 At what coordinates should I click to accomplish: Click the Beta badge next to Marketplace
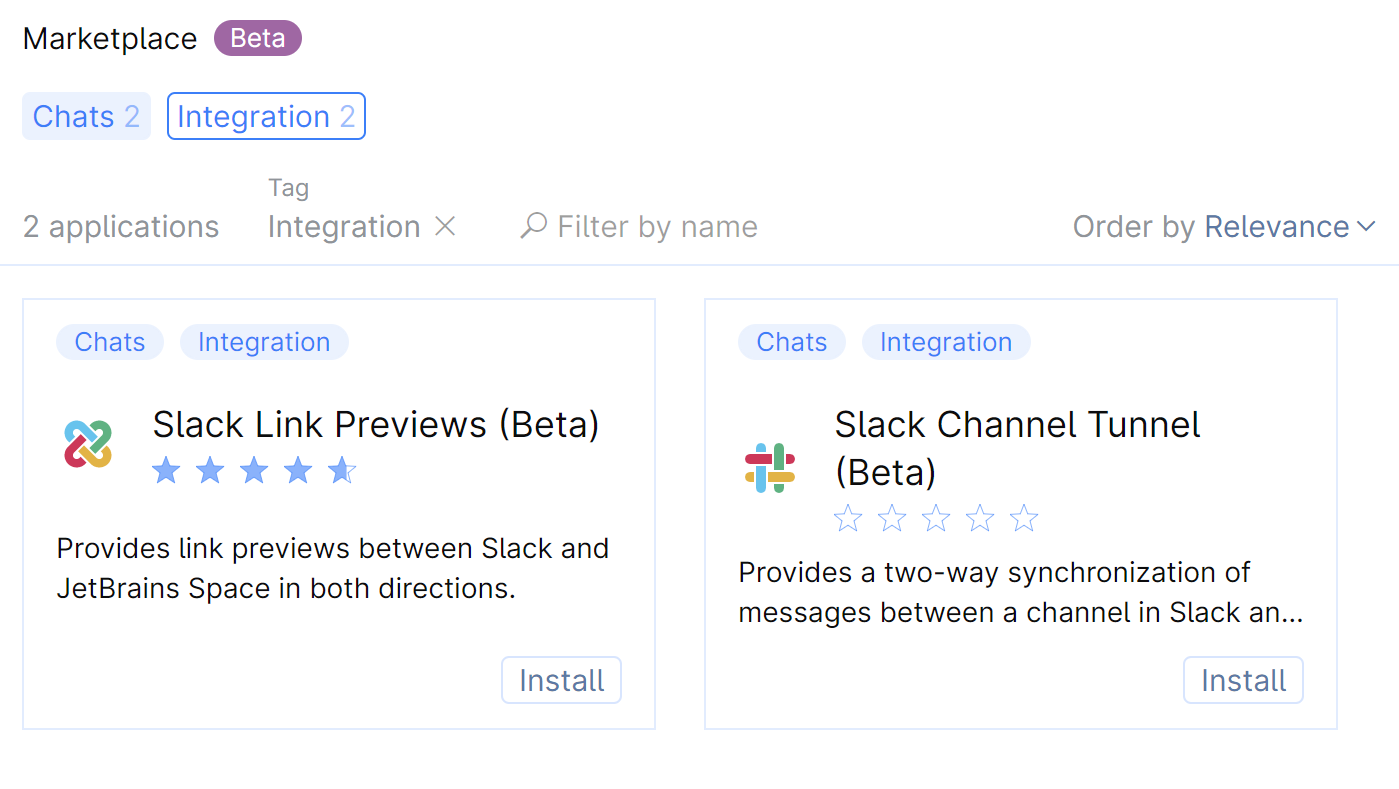[257, 38]
